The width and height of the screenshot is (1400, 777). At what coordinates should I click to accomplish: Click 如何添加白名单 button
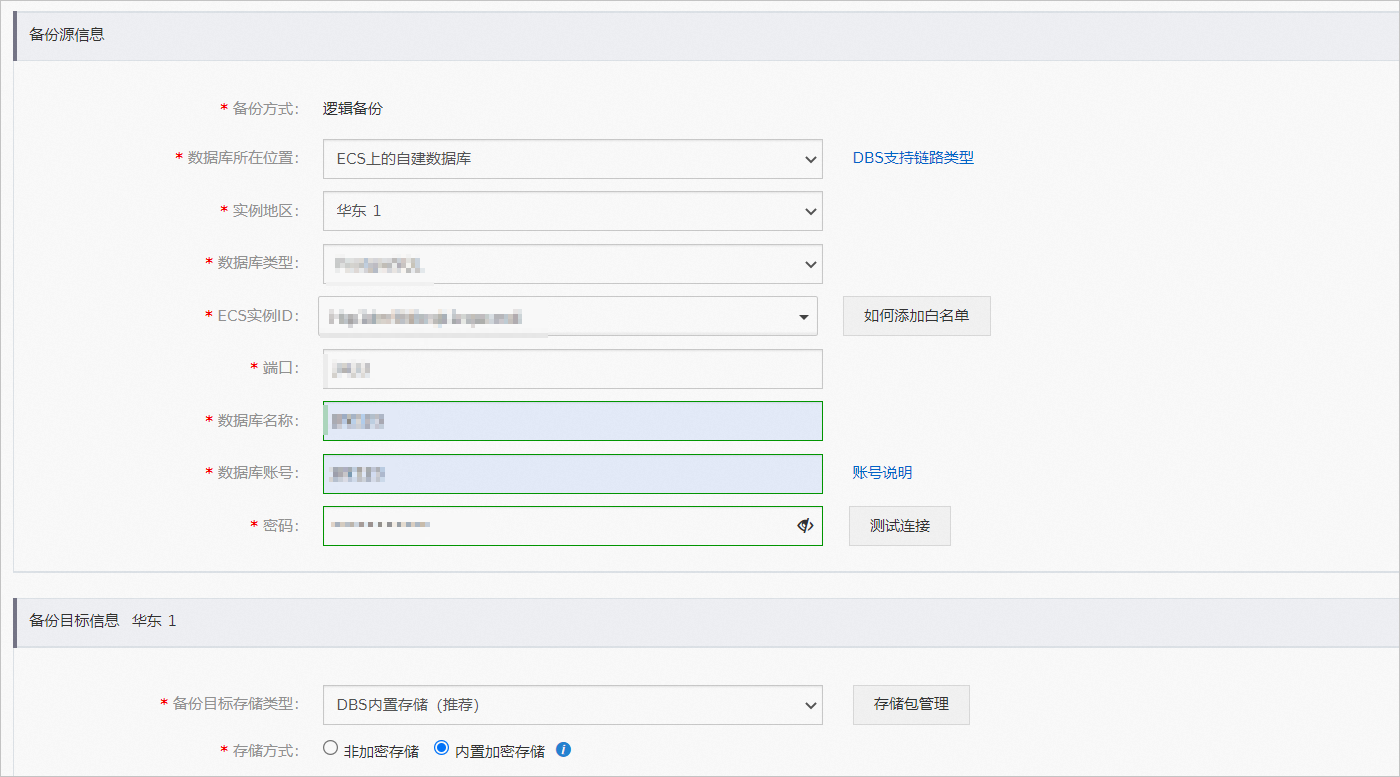point(917,316)
